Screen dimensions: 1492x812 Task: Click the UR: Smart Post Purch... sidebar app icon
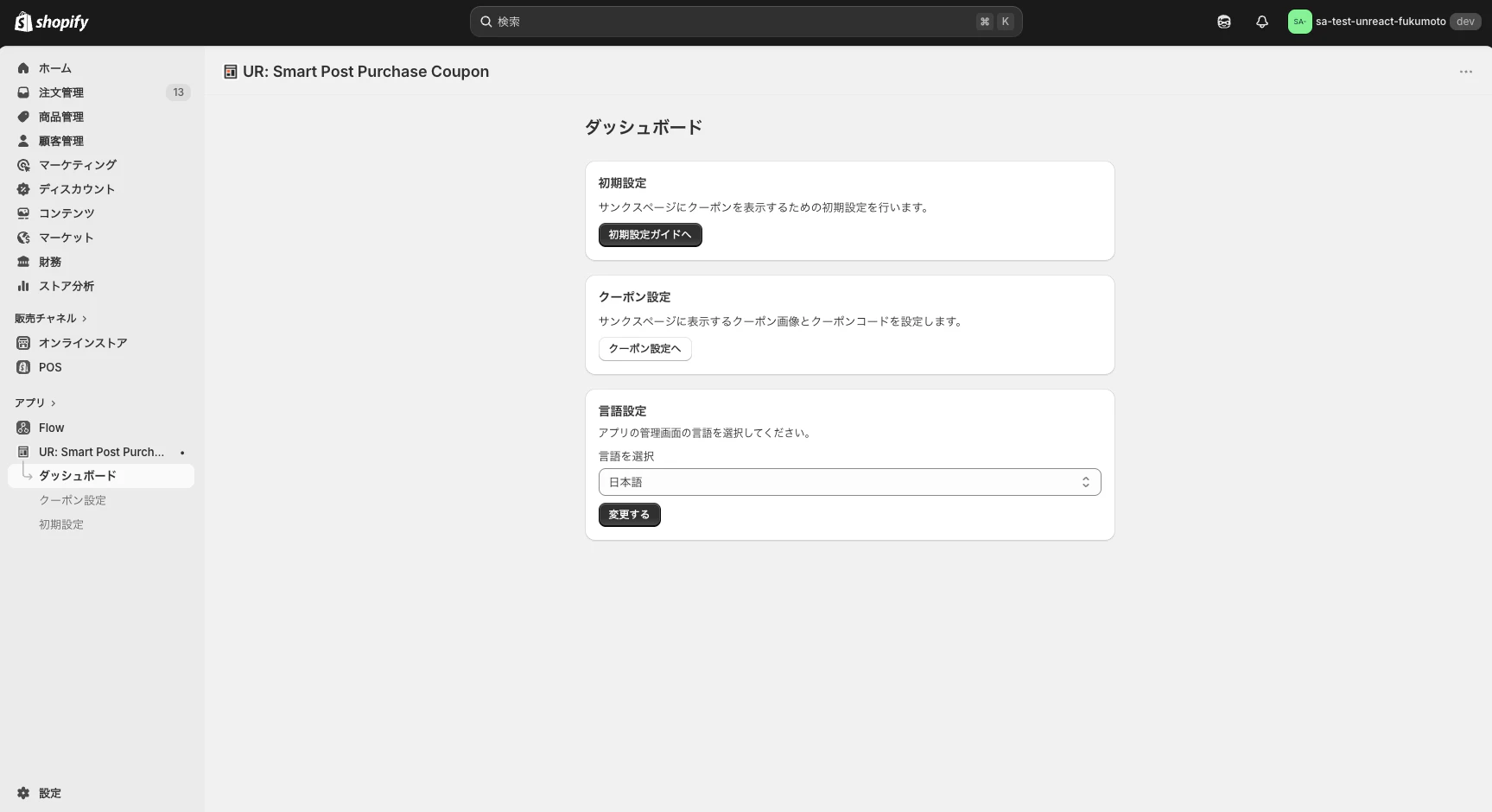click(x=23, y=452)
